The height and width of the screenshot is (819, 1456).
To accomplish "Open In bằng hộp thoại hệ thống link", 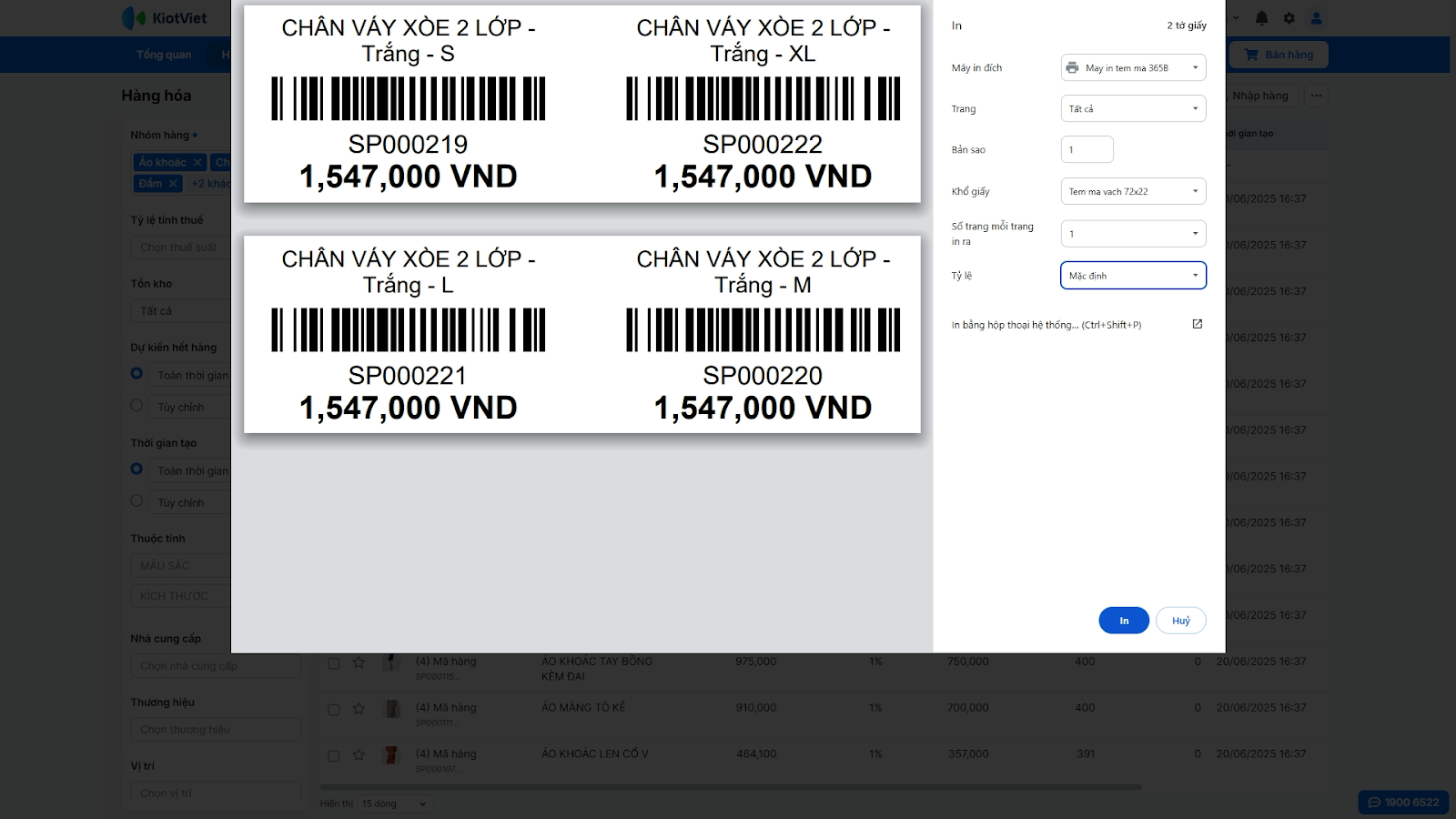I will click(x=1077, y=325).
